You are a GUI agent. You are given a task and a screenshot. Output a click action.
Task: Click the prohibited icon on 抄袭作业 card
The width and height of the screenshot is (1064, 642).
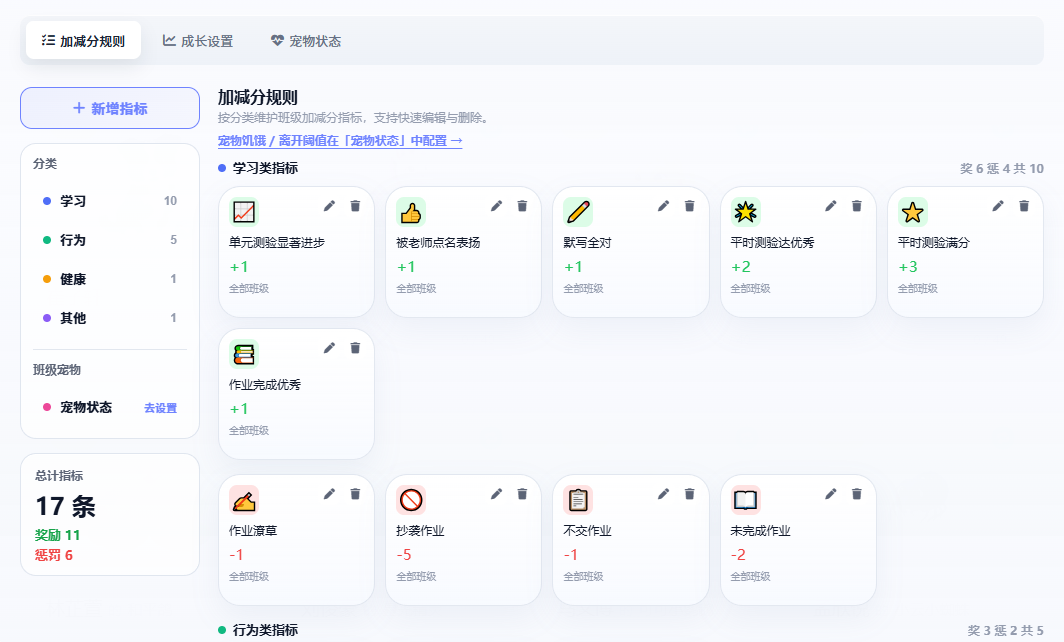click(411, 500)
